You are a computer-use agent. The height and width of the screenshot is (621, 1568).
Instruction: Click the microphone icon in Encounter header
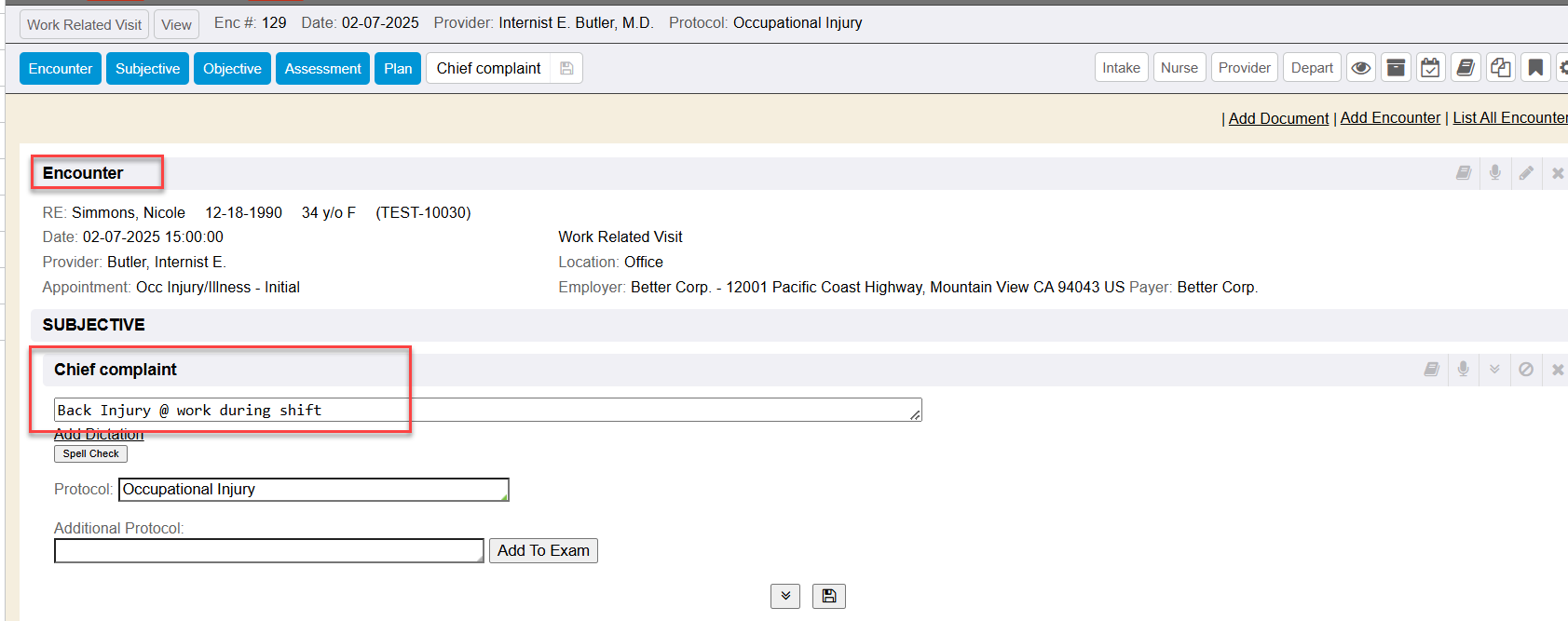point(1495,173)
